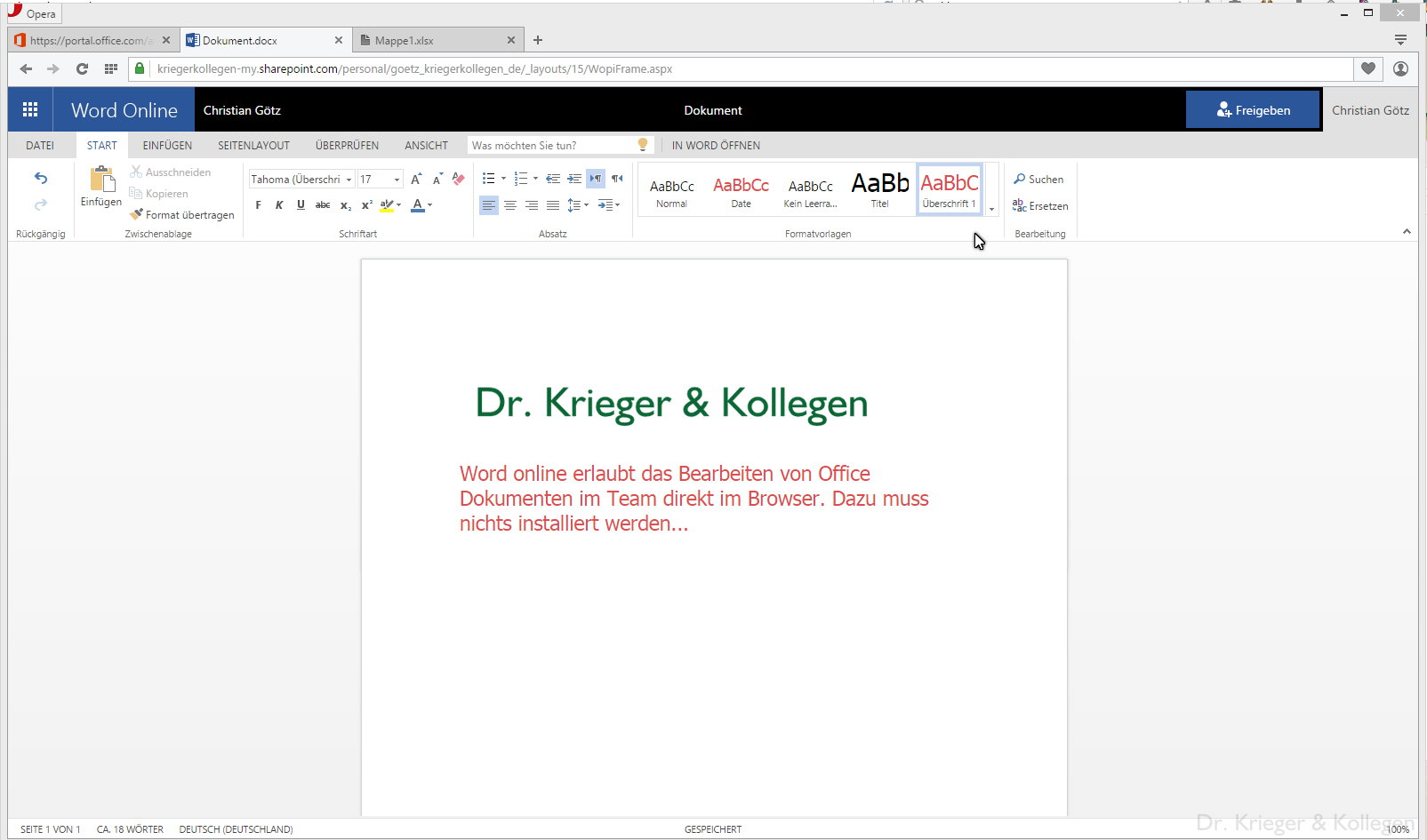
Task: Apply the font color to text
Action: pos(418,205)
